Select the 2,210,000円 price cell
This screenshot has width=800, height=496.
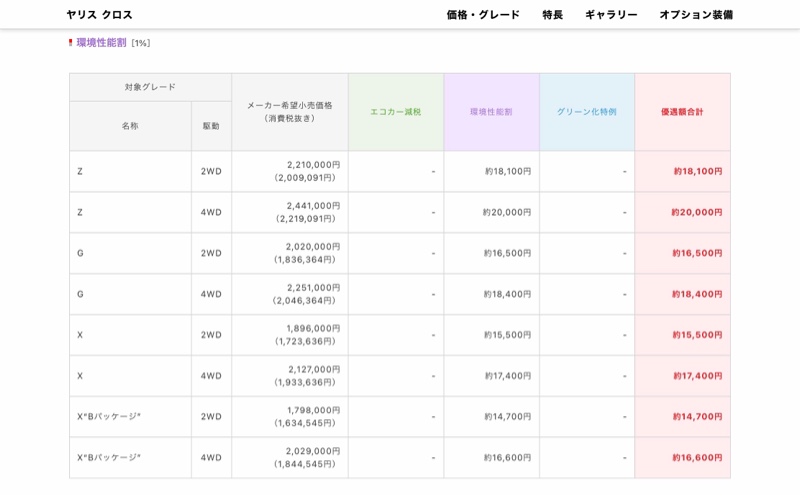pyautogui.click(x=290, y=171)
